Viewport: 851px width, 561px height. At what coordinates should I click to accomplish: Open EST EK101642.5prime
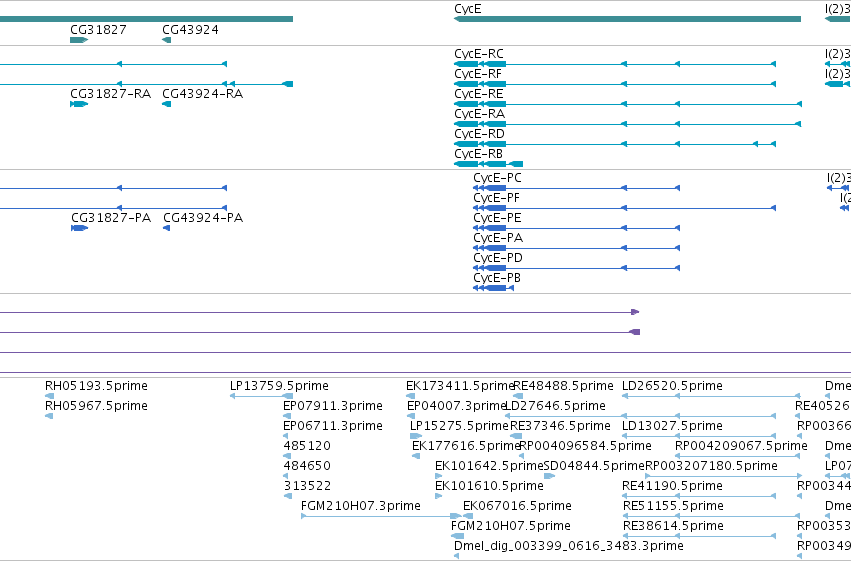490,466
